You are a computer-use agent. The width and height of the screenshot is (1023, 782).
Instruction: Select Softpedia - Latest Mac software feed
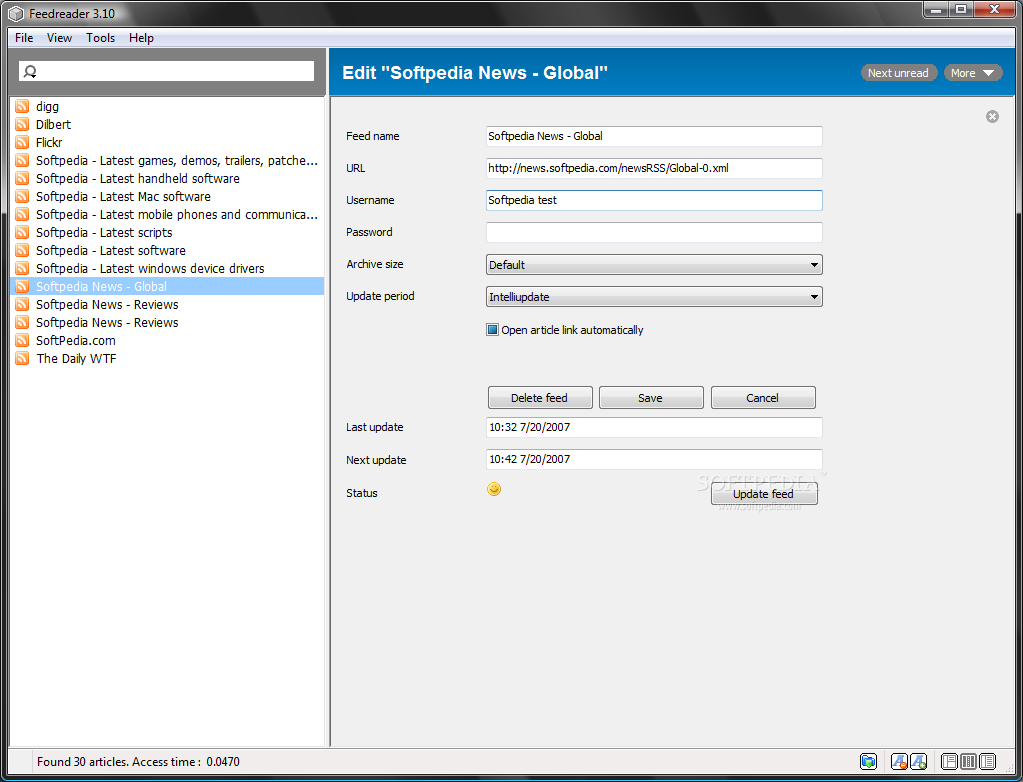[167, 196]
